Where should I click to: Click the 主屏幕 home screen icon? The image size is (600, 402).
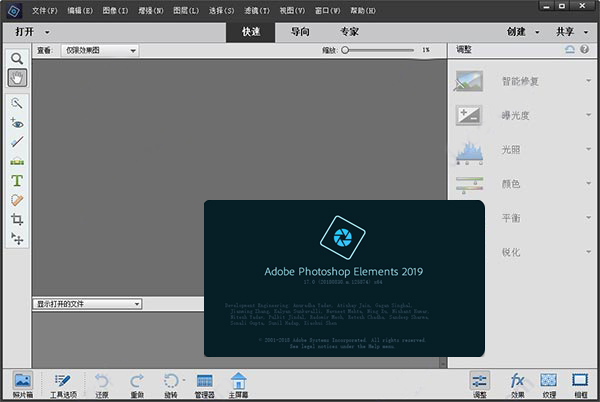coord(239,384)
